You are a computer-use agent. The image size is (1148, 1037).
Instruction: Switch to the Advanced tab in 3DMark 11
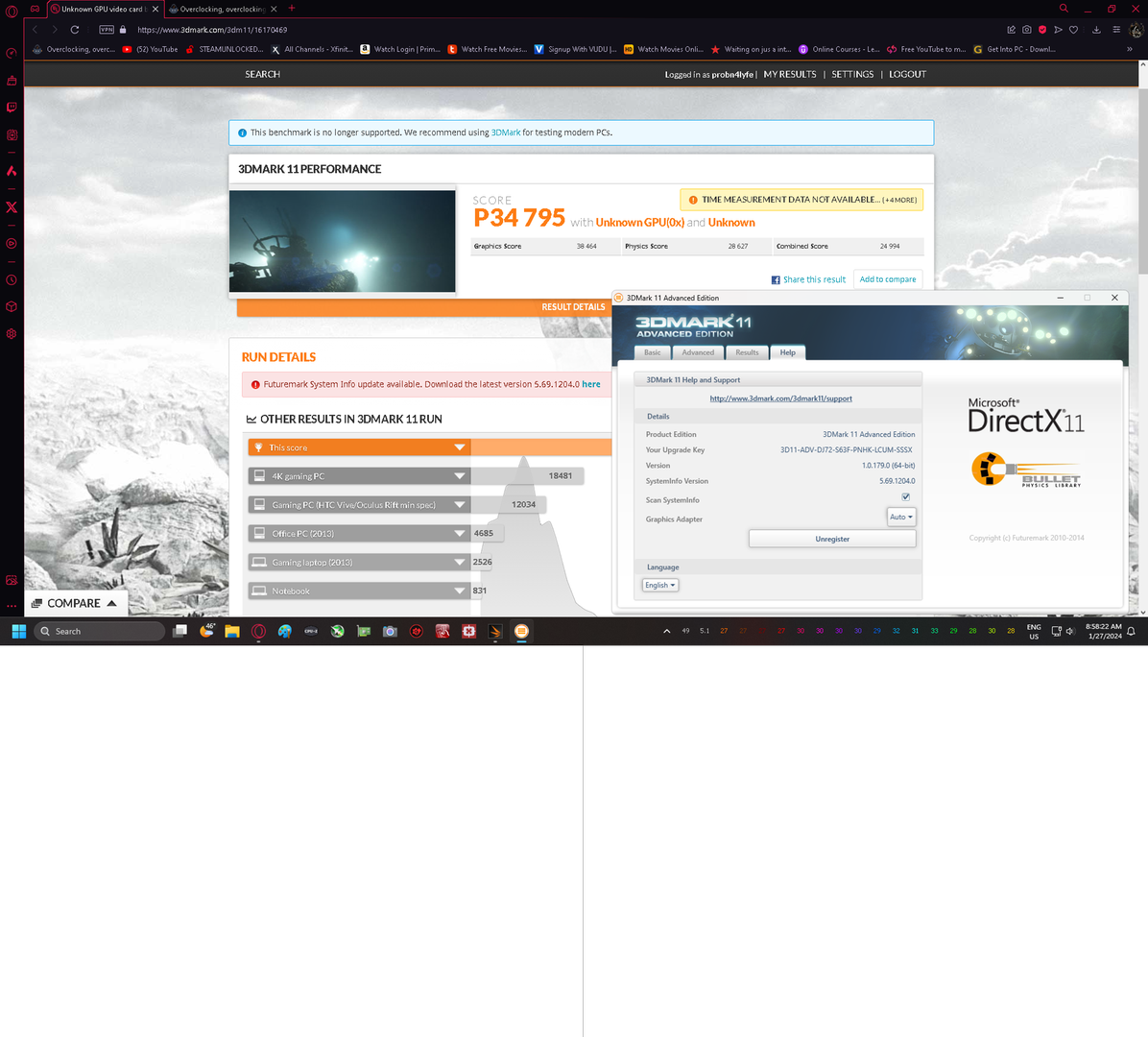[698, 352]
